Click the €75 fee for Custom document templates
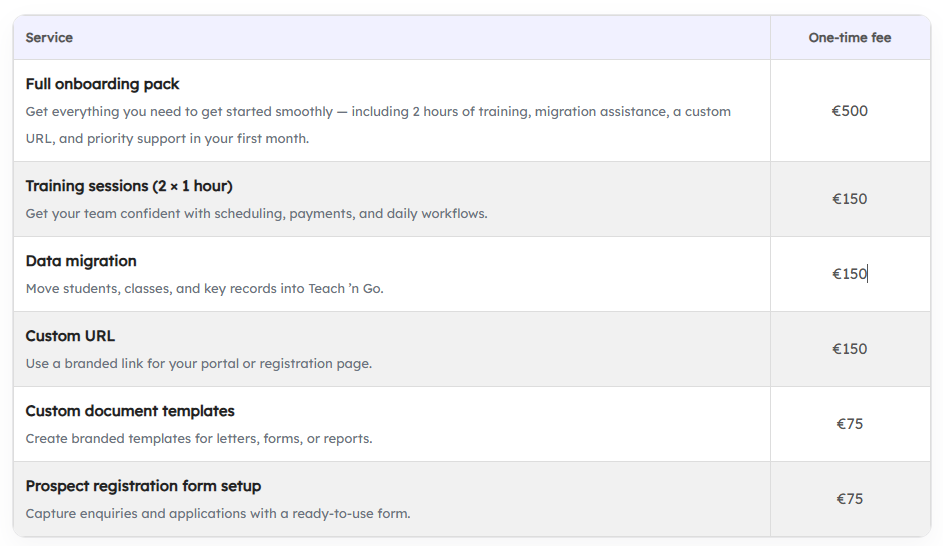Screen dimensions: 943x546 coord(850,424)
